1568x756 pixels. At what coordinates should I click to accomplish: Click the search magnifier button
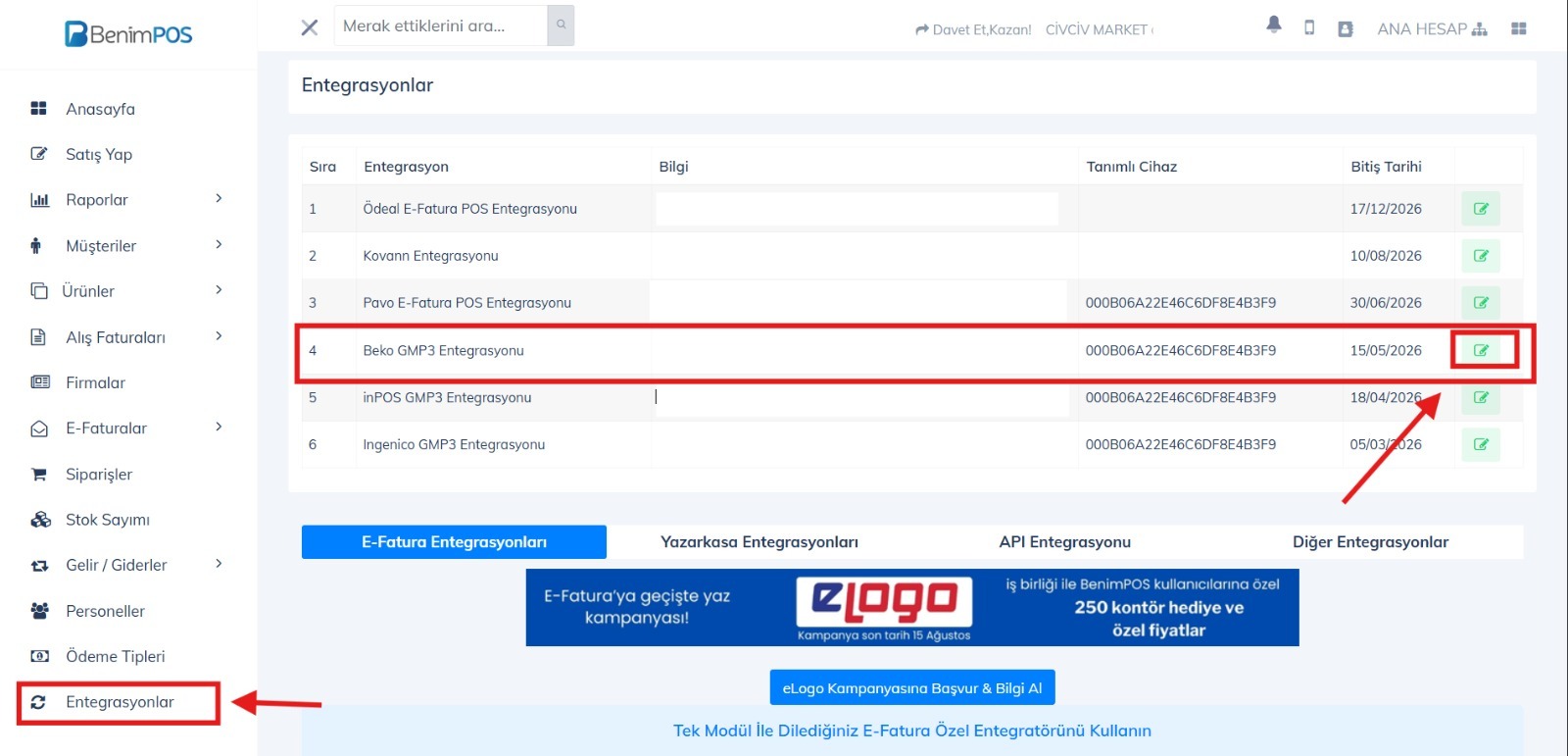pyautogui.click(x=561, y=25)
